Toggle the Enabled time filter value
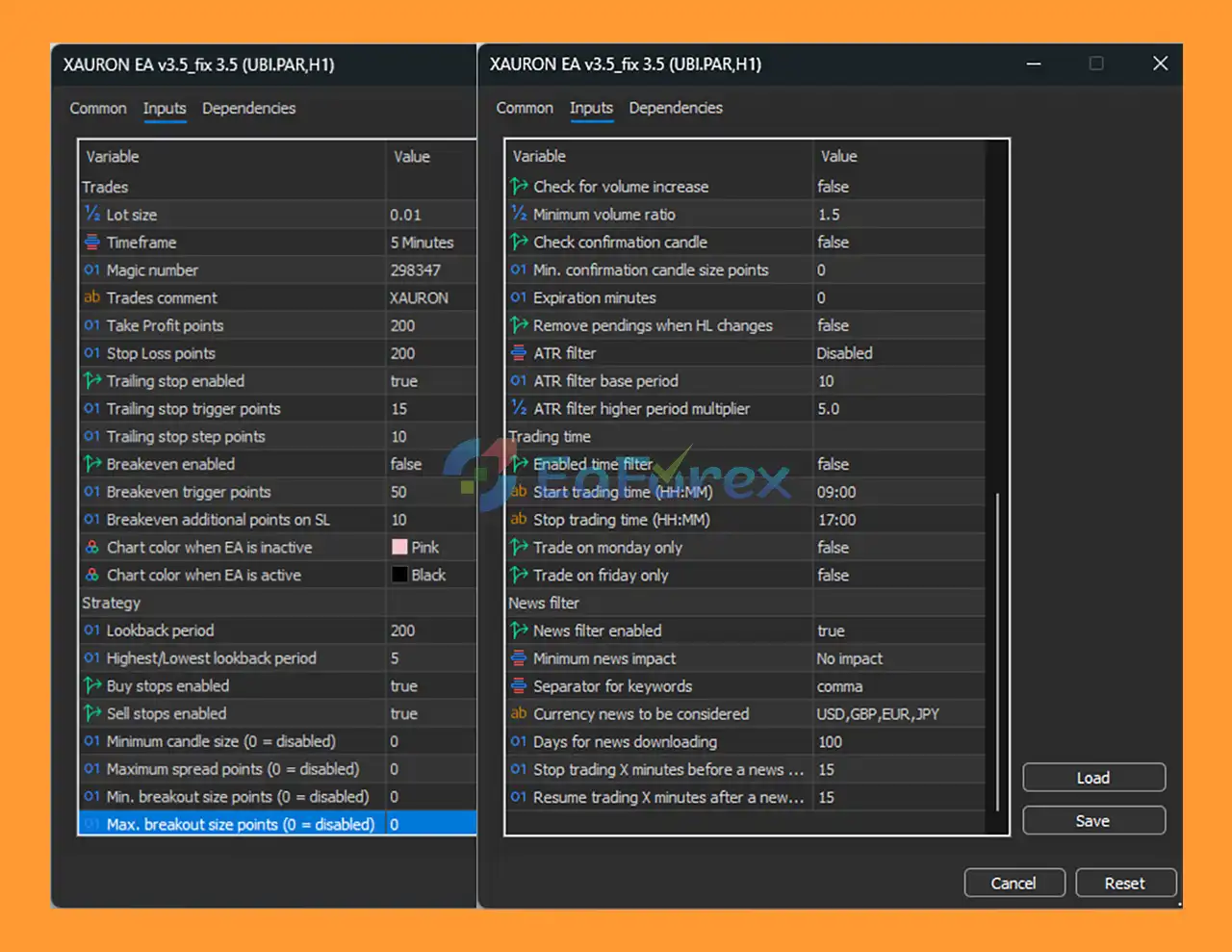Viewport: 1232px width, 952px height. [833, 465]
